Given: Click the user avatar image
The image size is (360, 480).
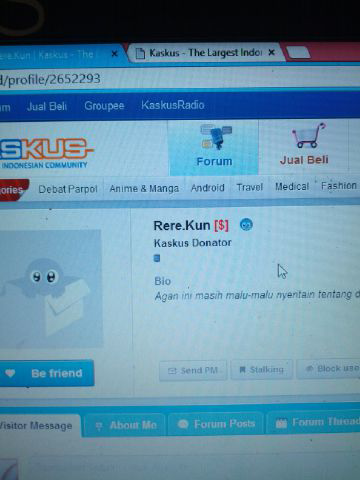Looking at the screenshot, I should point(51,288).
